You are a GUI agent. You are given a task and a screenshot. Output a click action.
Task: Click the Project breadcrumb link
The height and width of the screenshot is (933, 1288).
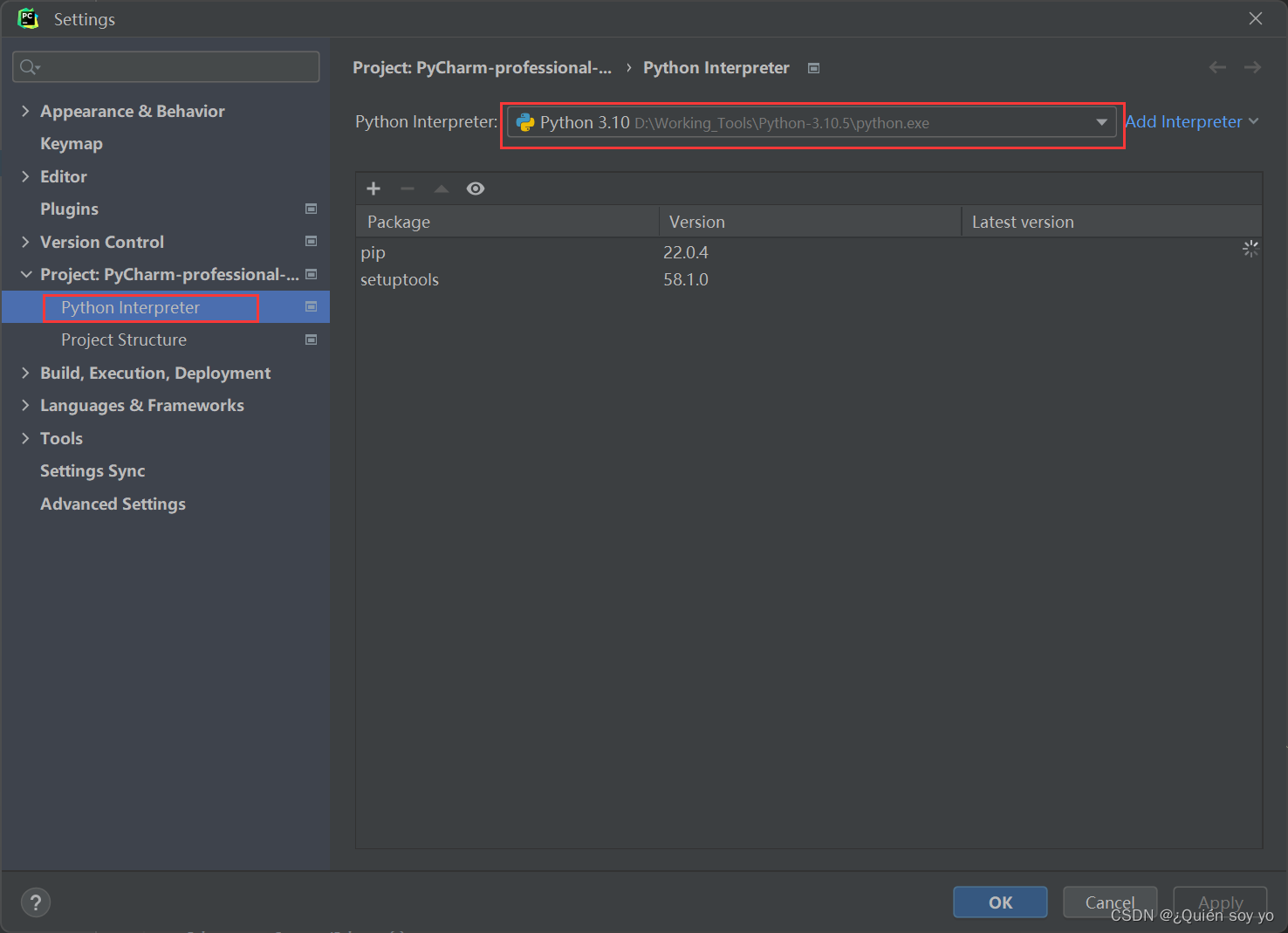tap(482, 67)
